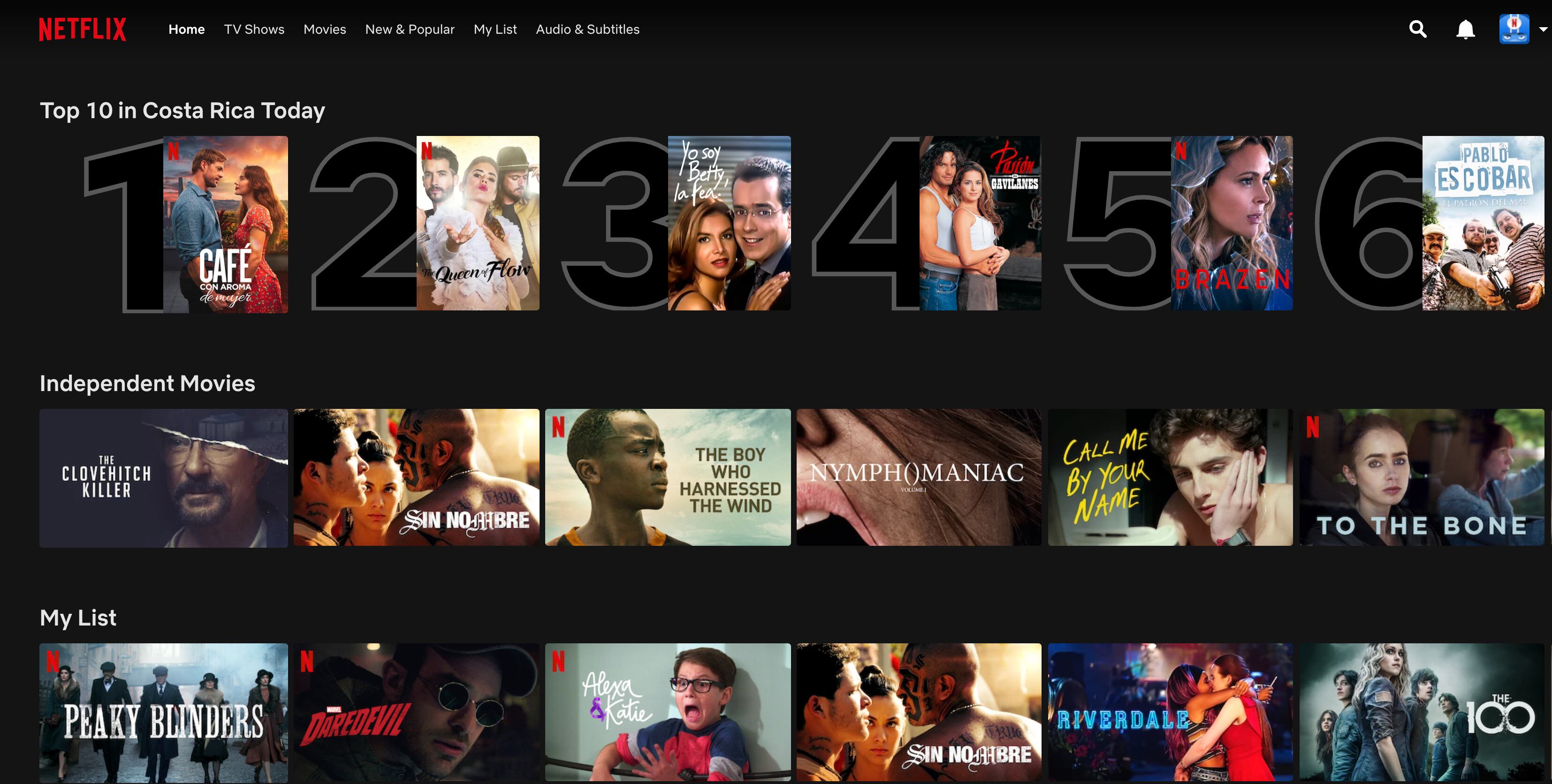Image resolution: width=1552 pixels, height=784 pixels.
Task: Open Café con Aroma de Mujer poster
Action: 225,224
